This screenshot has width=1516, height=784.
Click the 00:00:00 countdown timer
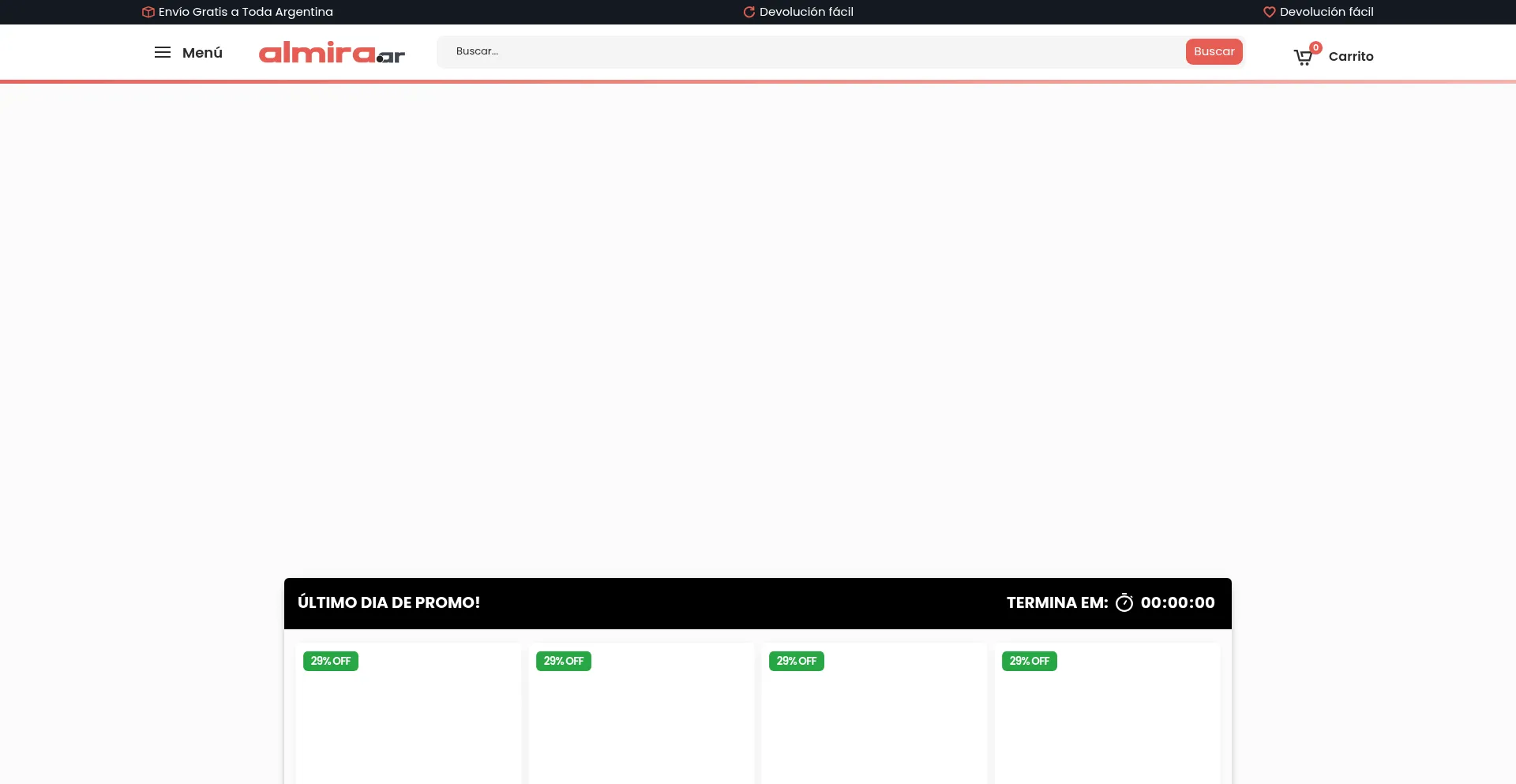pyautogui.click(x=1177, y=602)
